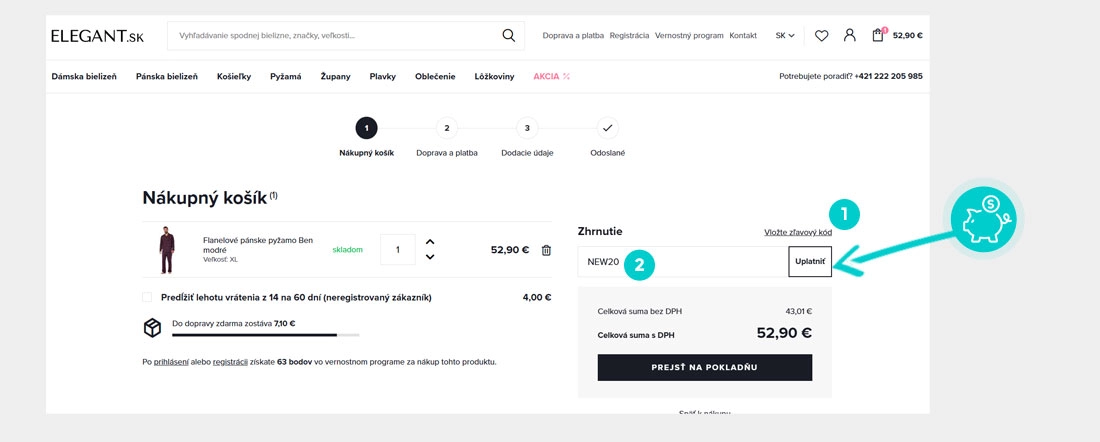This screenshot has height=442, width=1100.
Task: Decrease product quantity with down arrow
Action: (x=430, y=257)
